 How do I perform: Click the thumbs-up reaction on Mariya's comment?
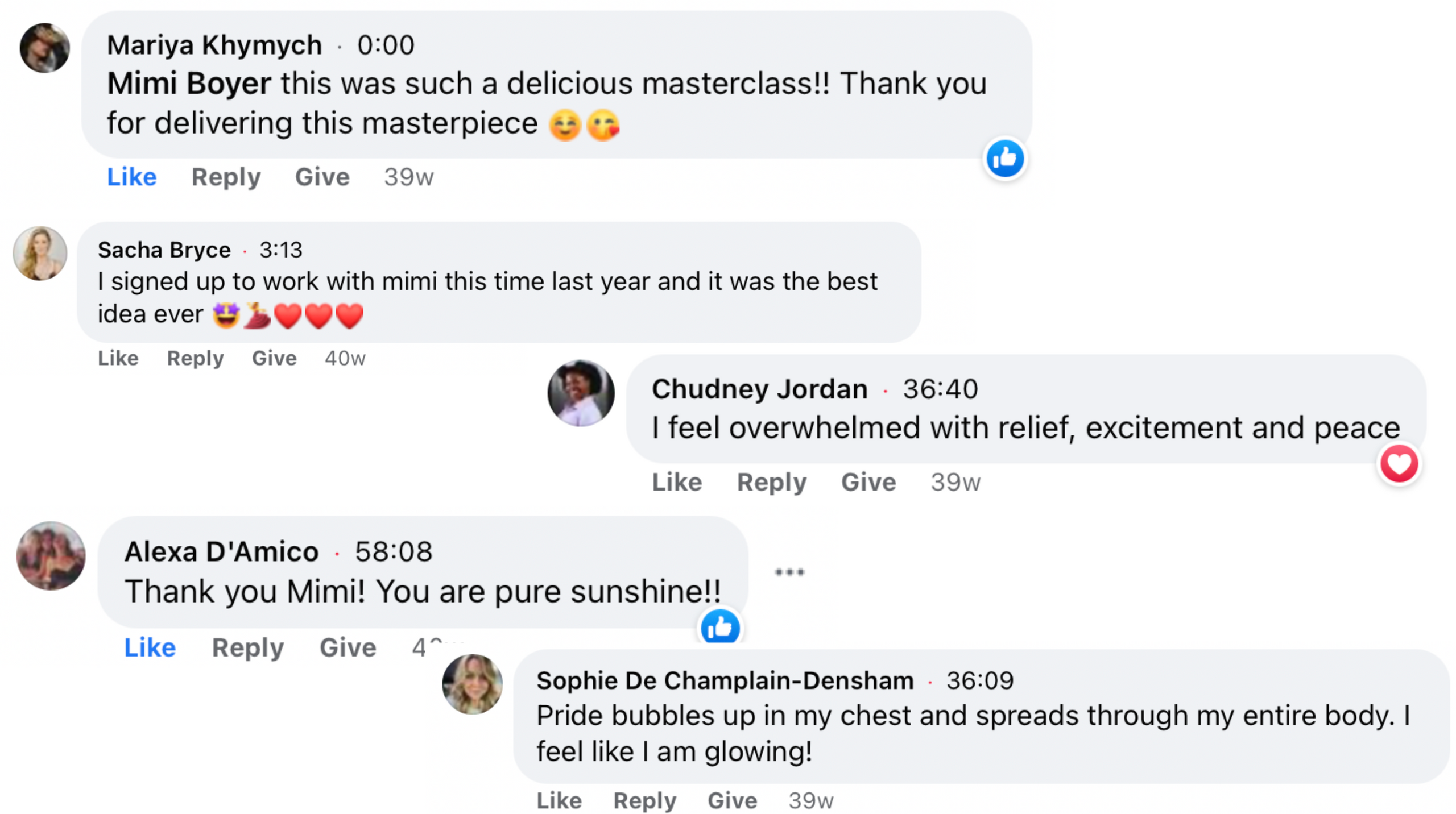point(1004,158)
